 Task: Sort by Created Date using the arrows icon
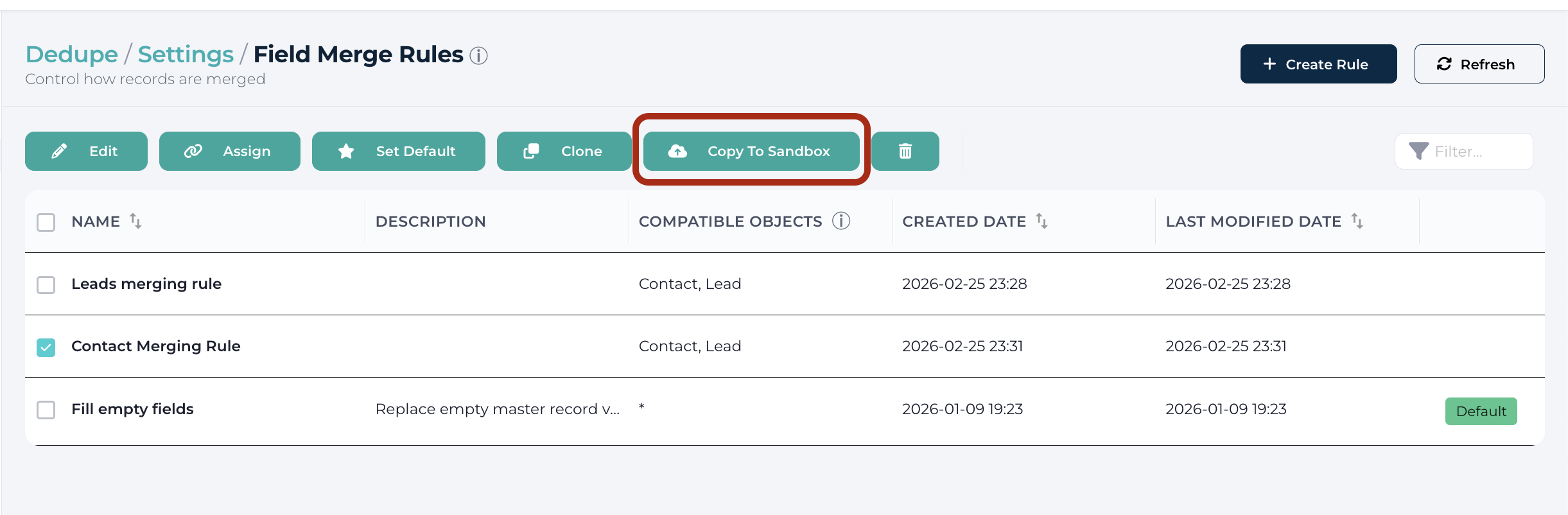click(x=1041, y=221)
